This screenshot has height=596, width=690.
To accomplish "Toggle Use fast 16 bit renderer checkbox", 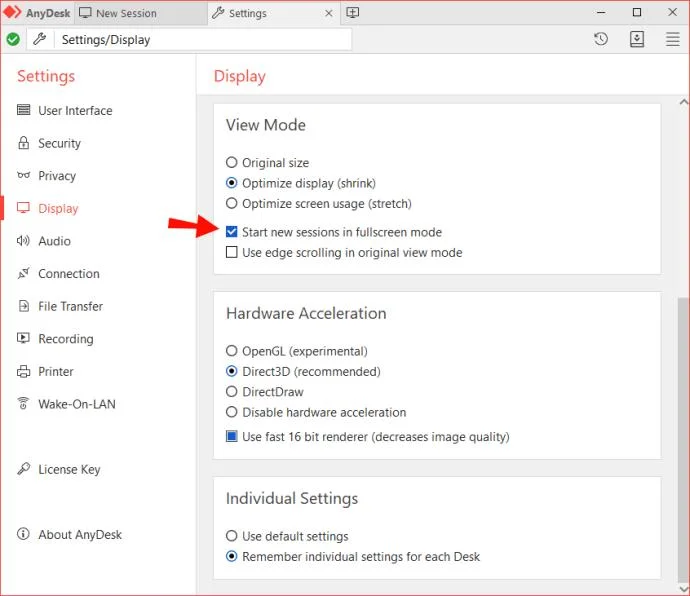I will click(231, 436).
